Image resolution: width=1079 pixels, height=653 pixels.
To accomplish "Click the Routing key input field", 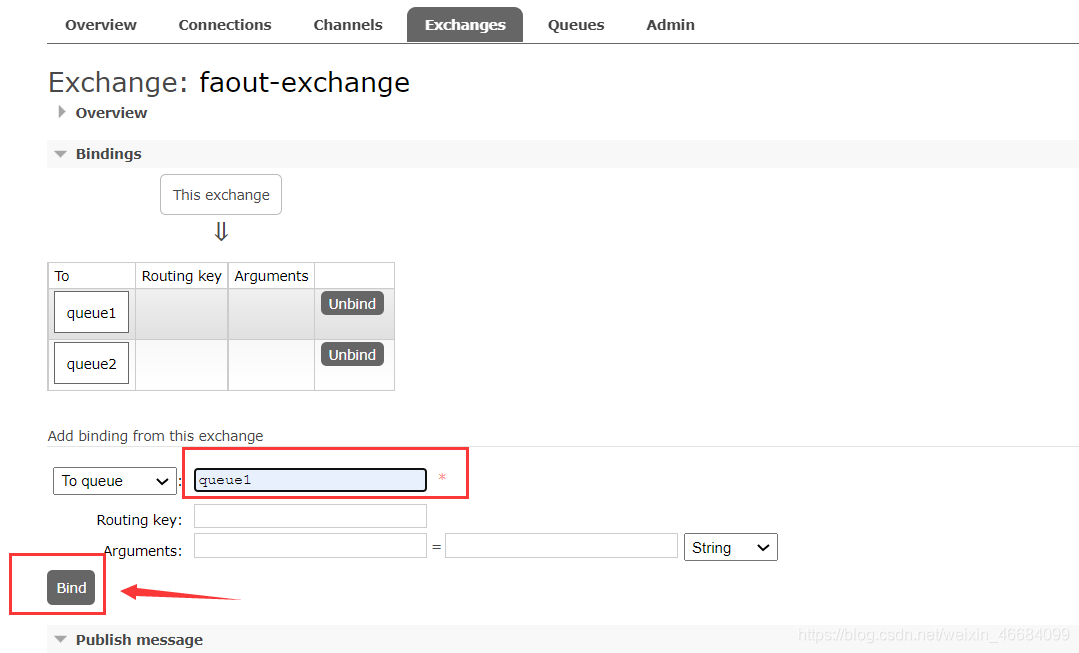I will [310, 516].
